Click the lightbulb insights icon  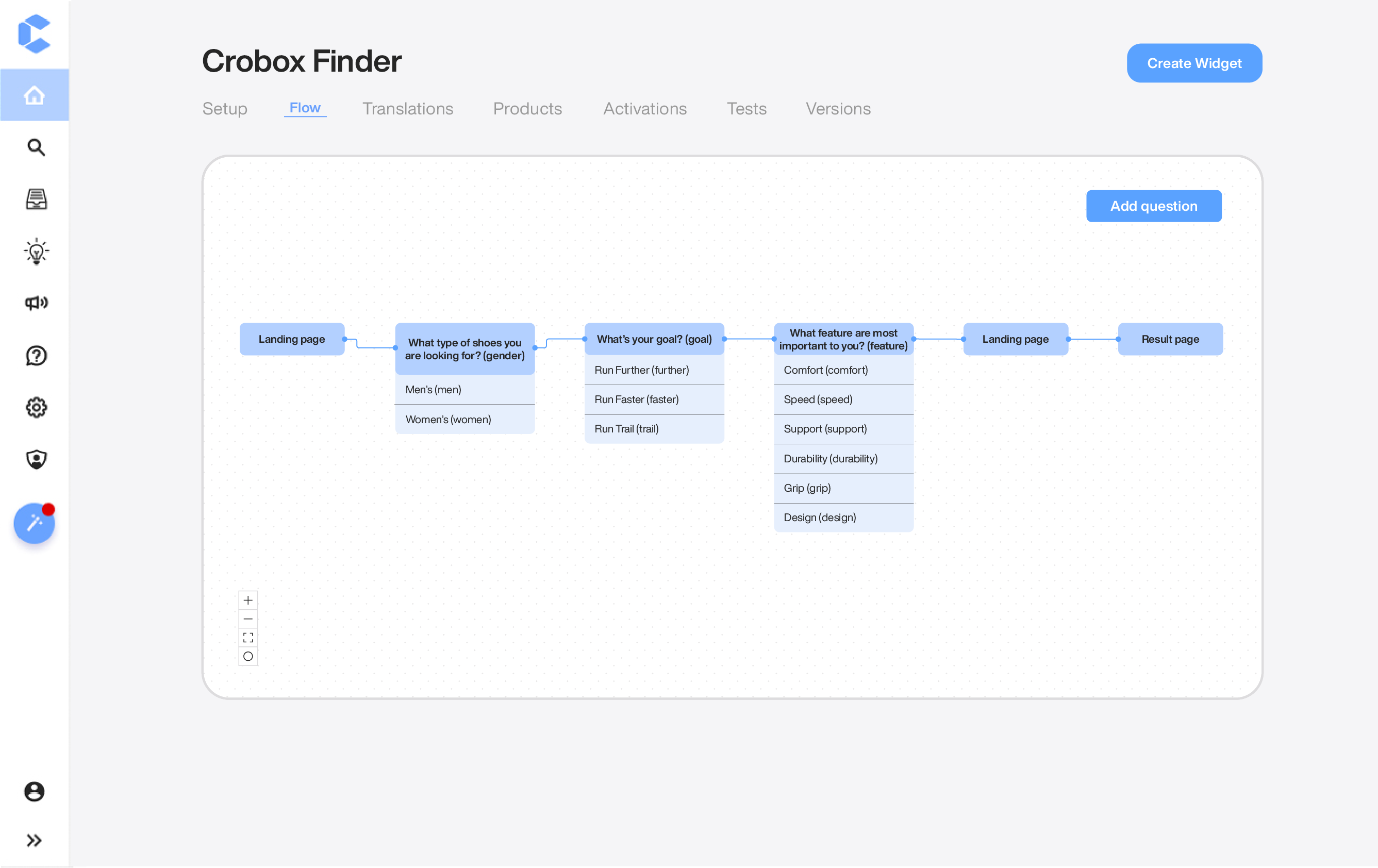[36, 251]
